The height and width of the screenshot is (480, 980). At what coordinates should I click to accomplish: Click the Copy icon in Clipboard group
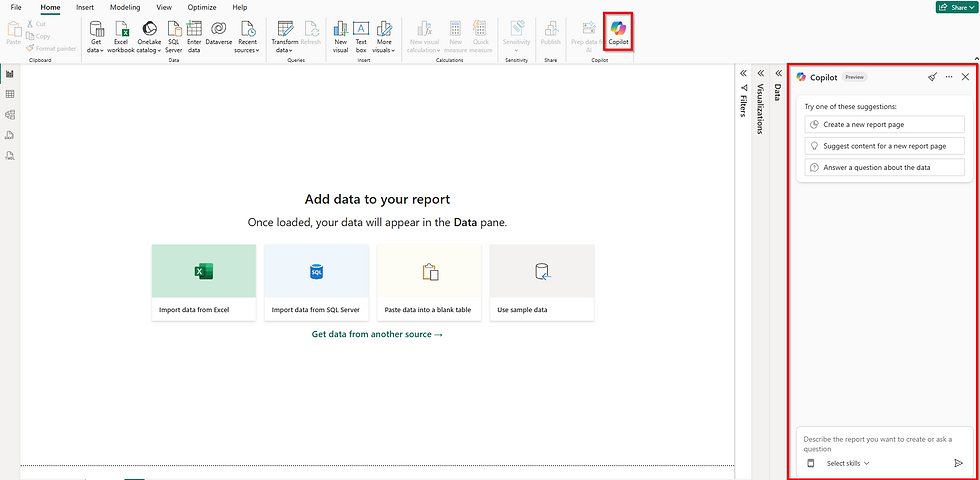(x=39, y=36)
